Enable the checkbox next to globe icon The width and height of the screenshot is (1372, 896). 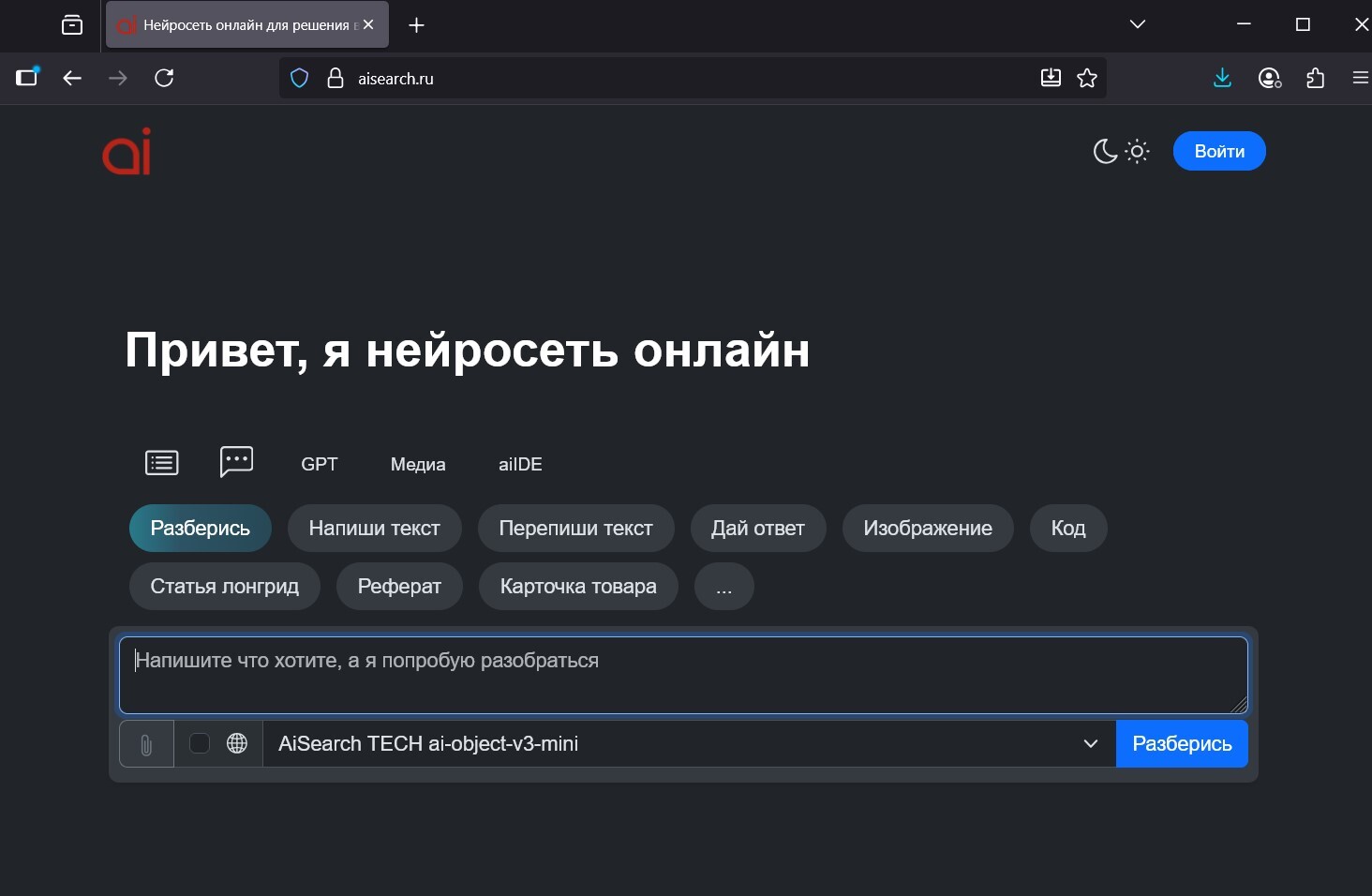[x=200, y=743]
